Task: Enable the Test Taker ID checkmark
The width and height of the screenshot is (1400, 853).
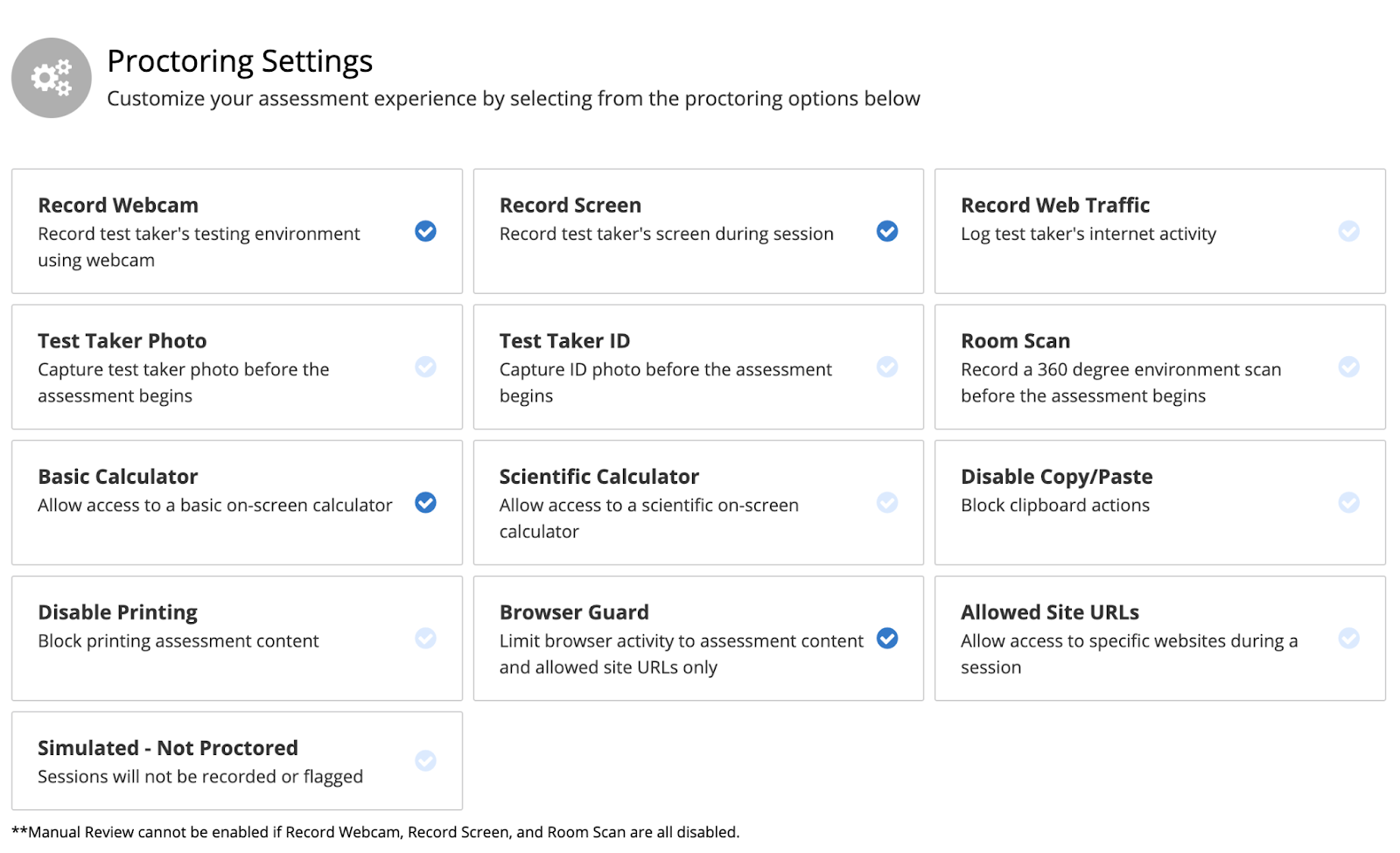Action: click(x=887, y=367)
